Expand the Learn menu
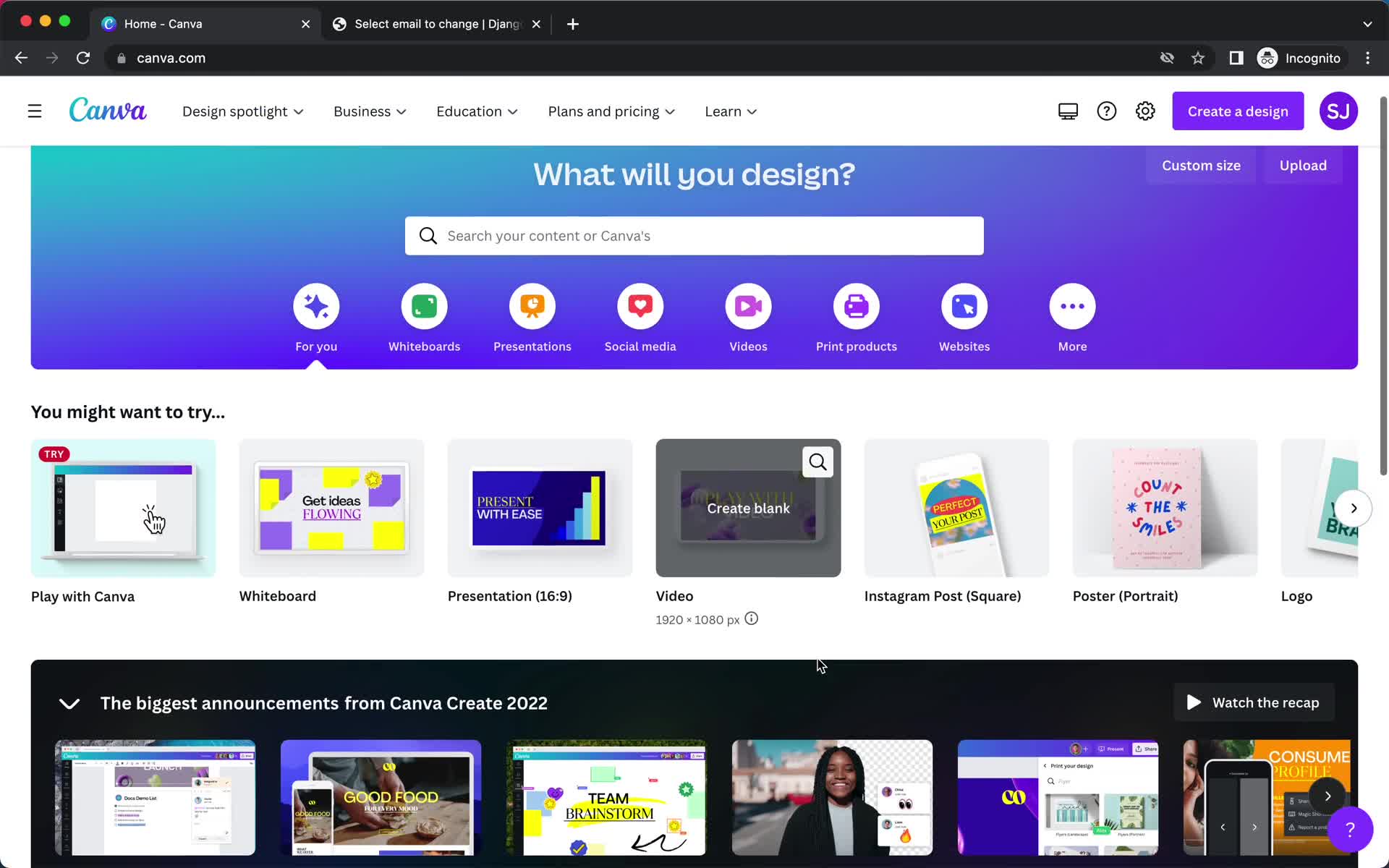Image resolution: width=1389 pixels, height=868 pixels. click(x=731, y=111)
